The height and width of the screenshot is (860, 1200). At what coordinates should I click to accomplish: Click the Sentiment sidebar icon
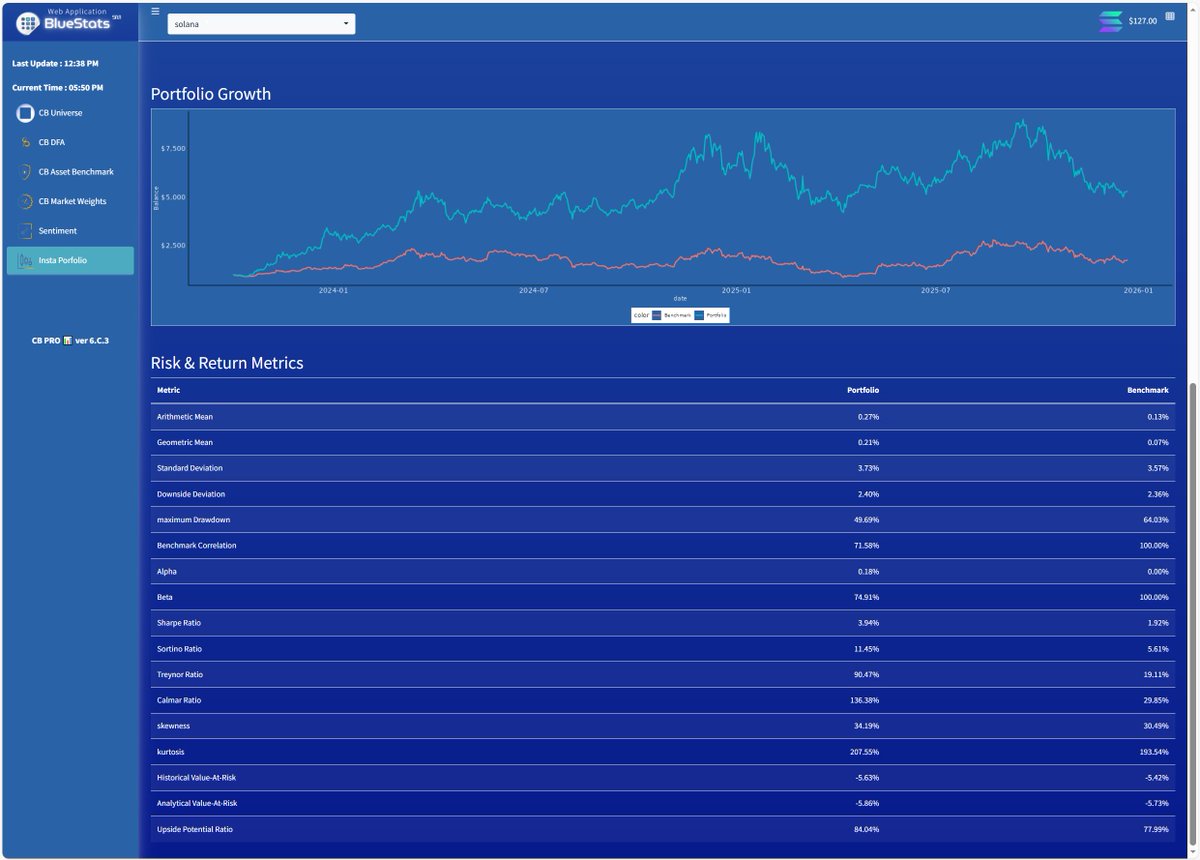26,231
